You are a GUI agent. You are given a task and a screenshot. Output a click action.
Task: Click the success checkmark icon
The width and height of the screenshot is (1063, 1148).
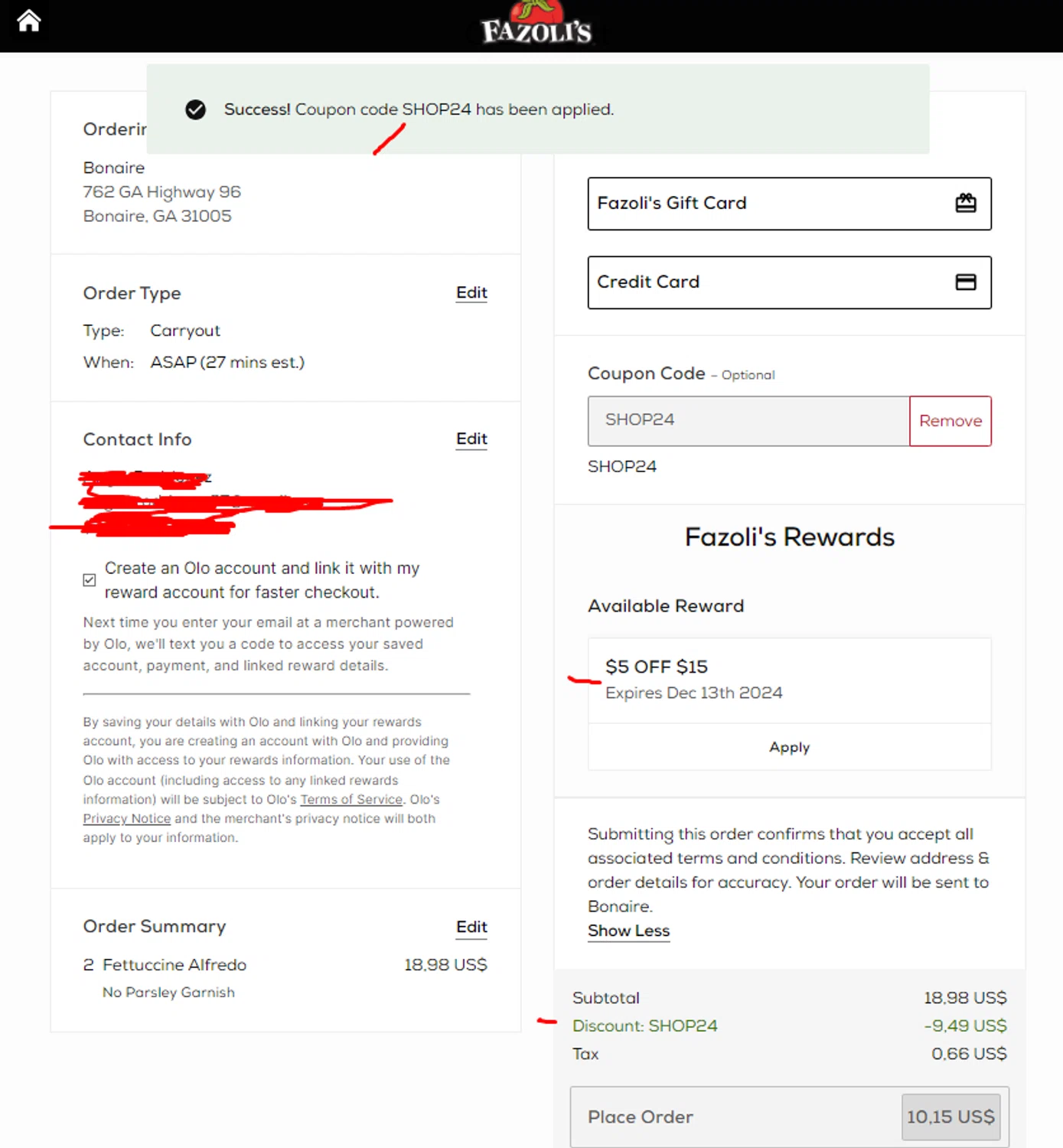point(196,109)
